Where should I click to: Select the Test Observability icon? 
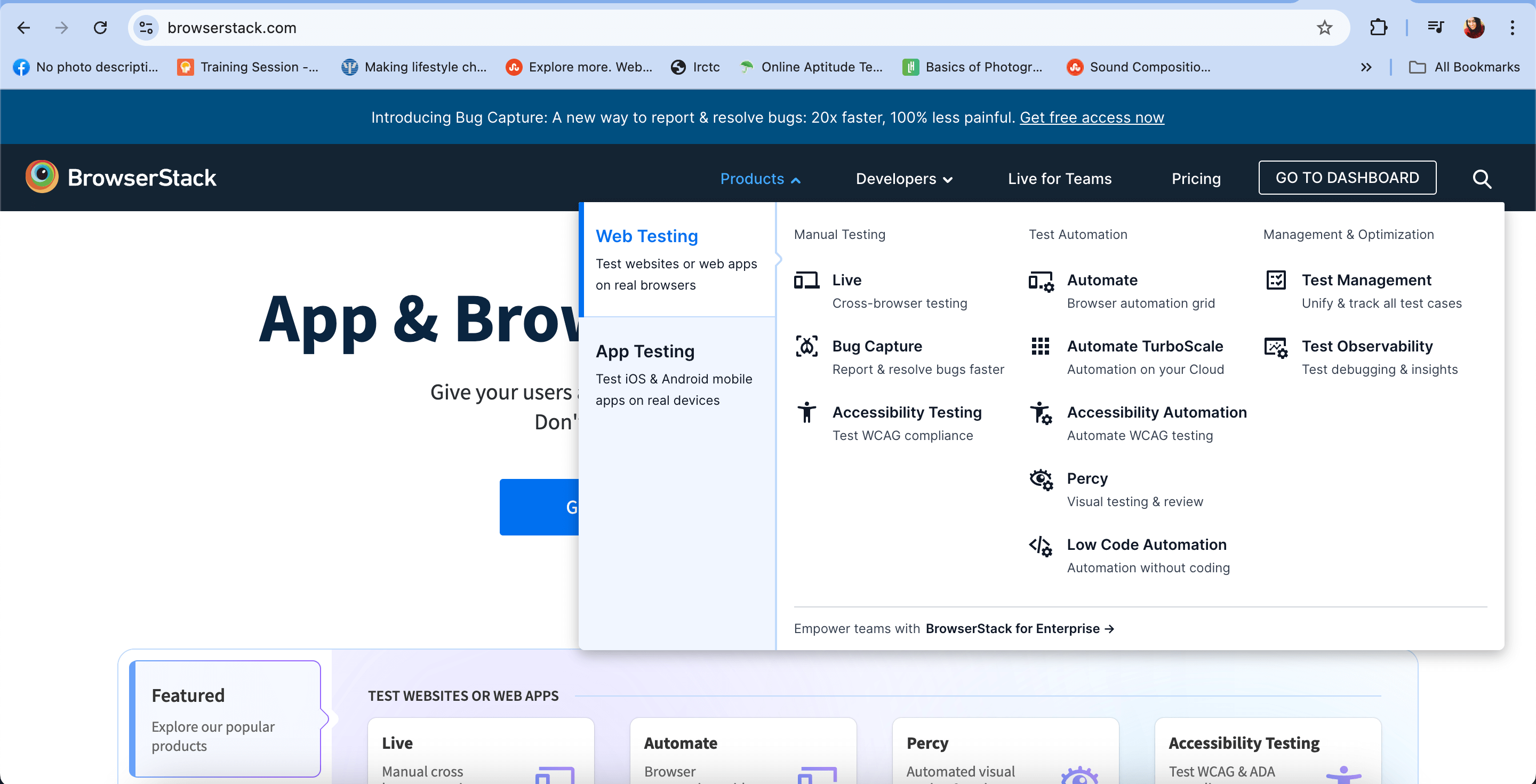point(1275,347)
